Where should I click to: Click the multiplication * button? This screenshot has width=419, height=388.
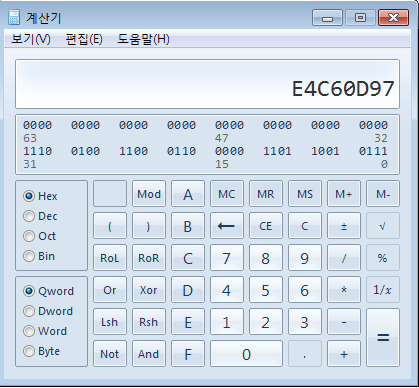344,290
